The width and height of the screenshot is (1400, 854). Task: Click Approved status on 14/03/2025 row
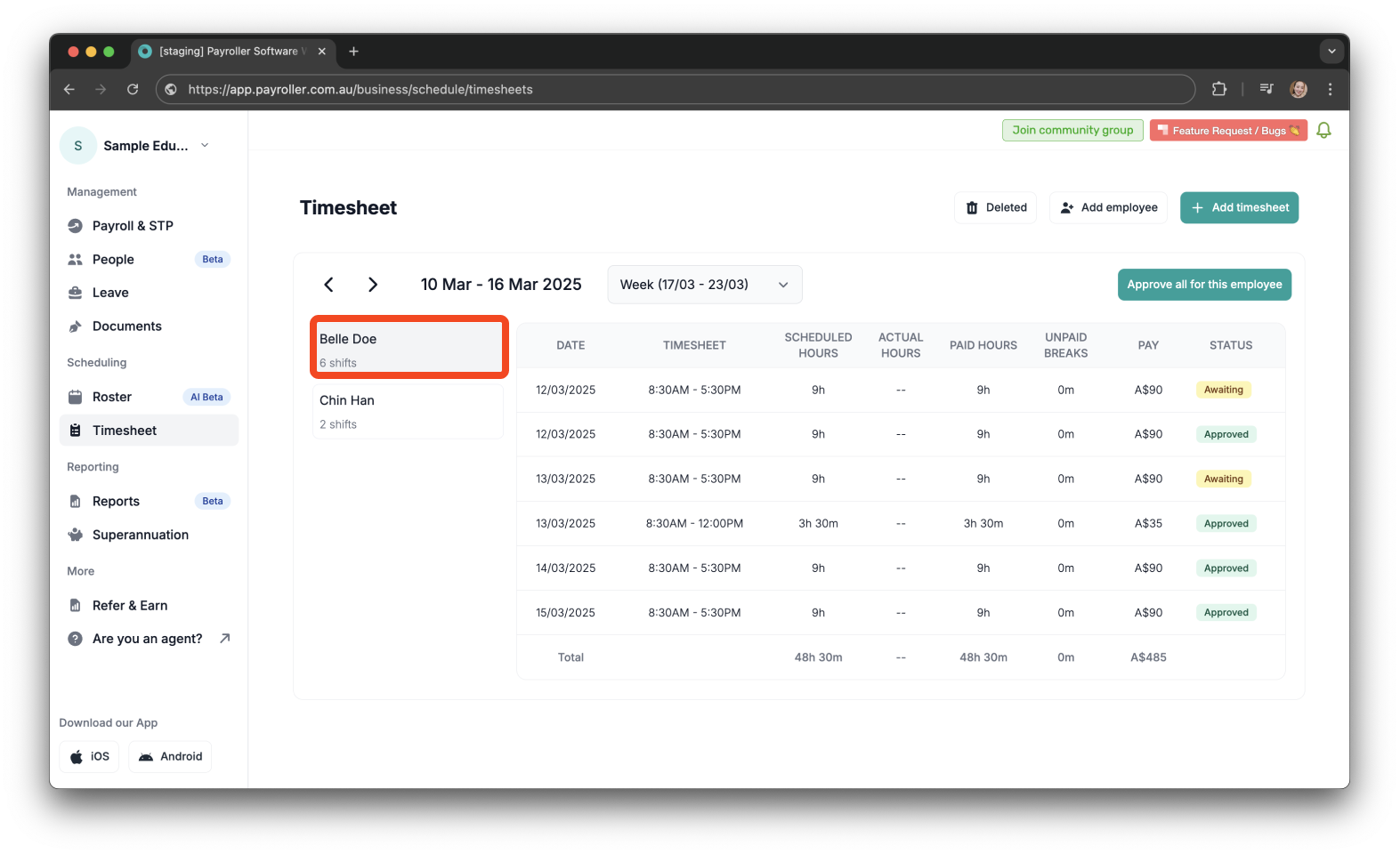click(x=1226, y=568)
